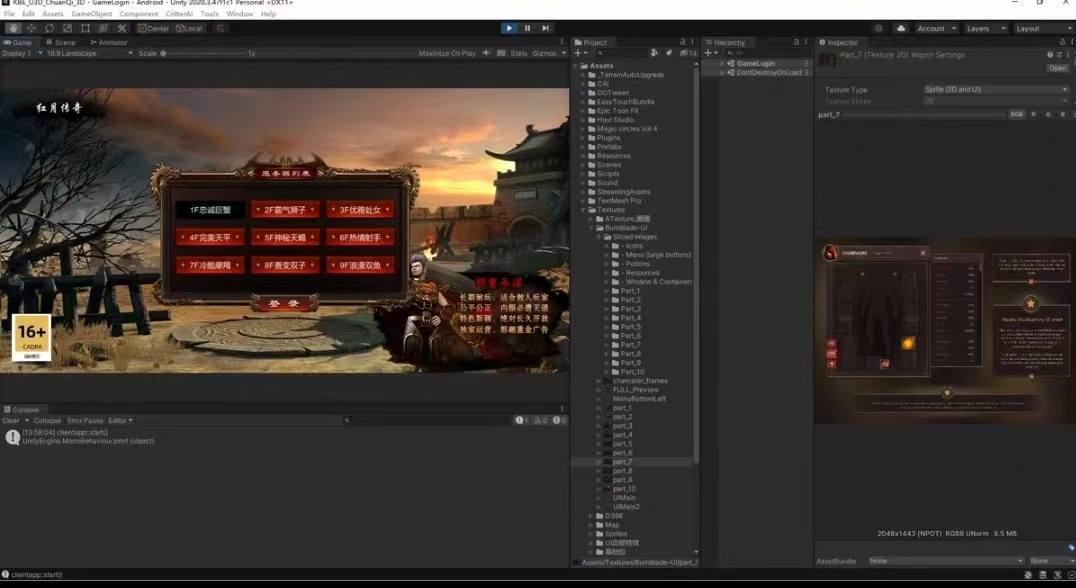Open the Texture Type dropdown
The width and height of the screenshot is (1076, 588).
tap(996, 90)
